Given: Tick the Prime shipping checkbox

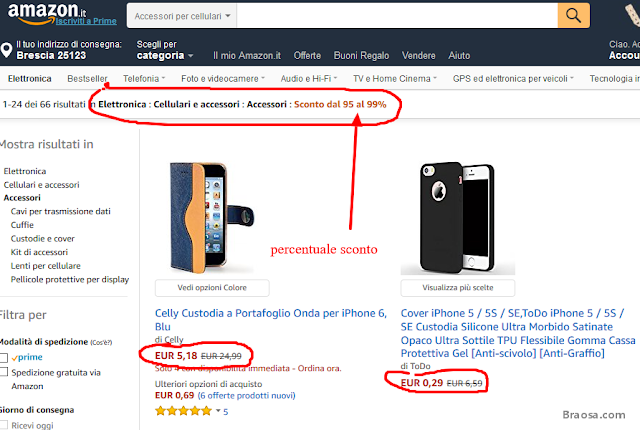Looking at the screenshot, I should (6, 357).
